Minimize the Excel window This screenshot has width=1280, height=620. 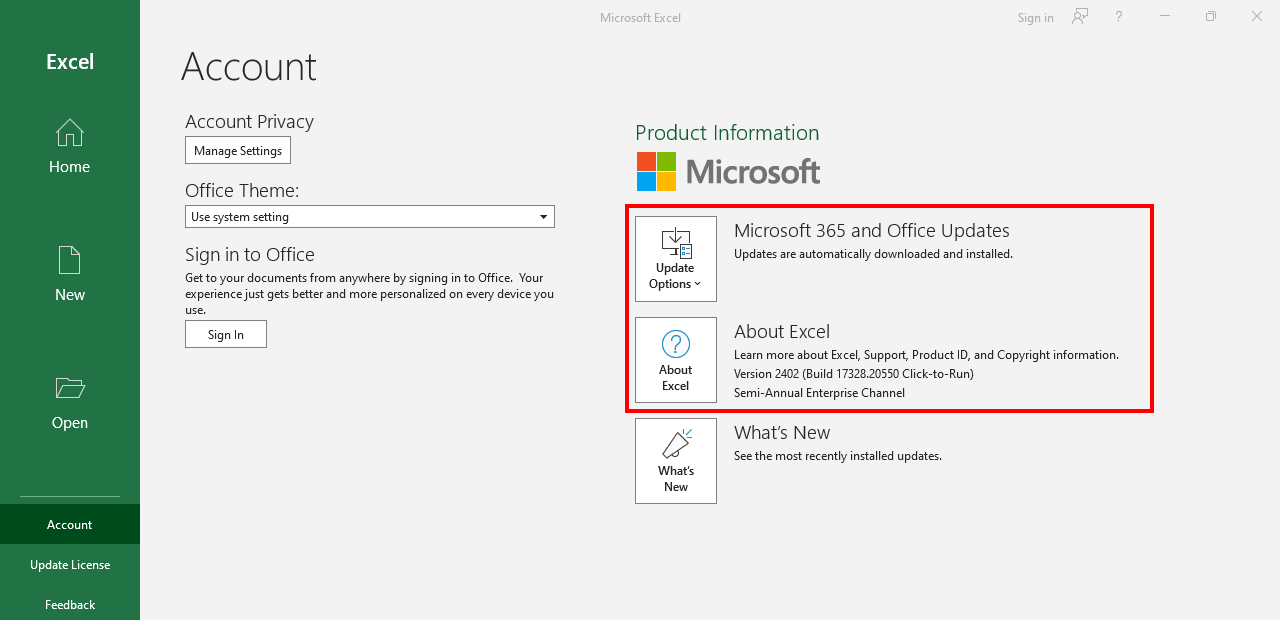pos(1165,17)
